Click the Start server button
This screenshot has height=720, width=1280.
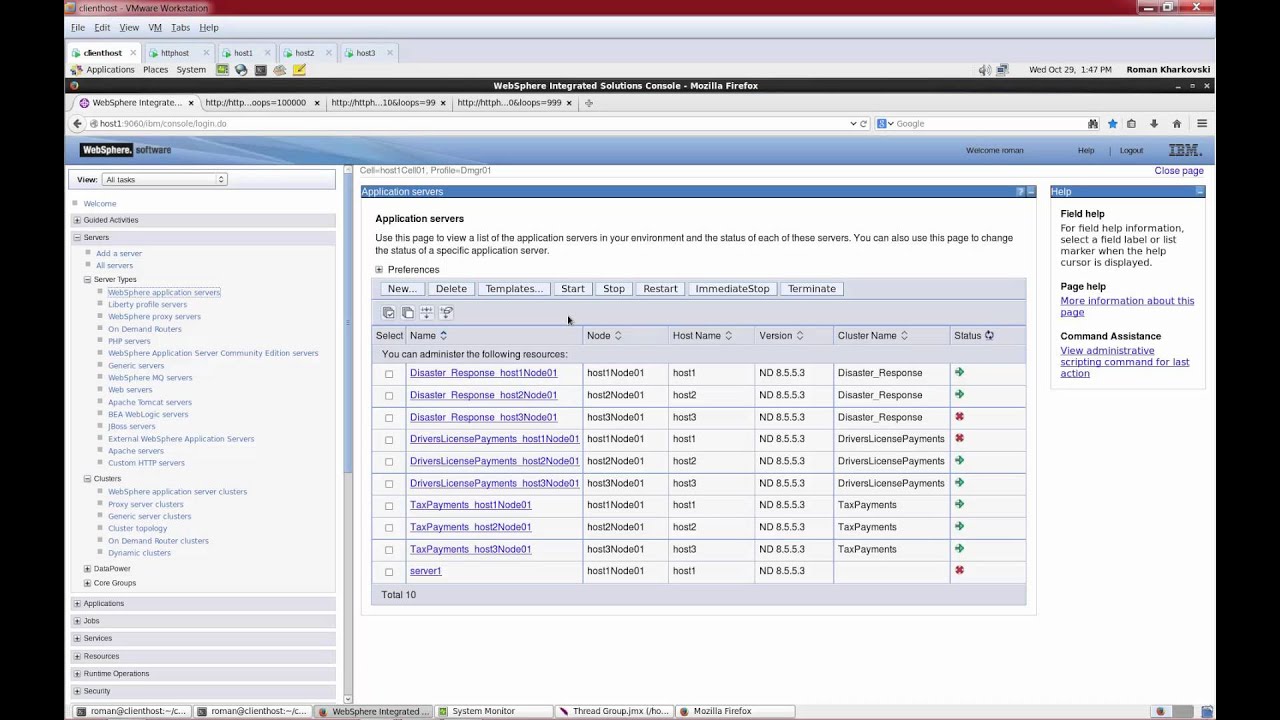point(573,289)
